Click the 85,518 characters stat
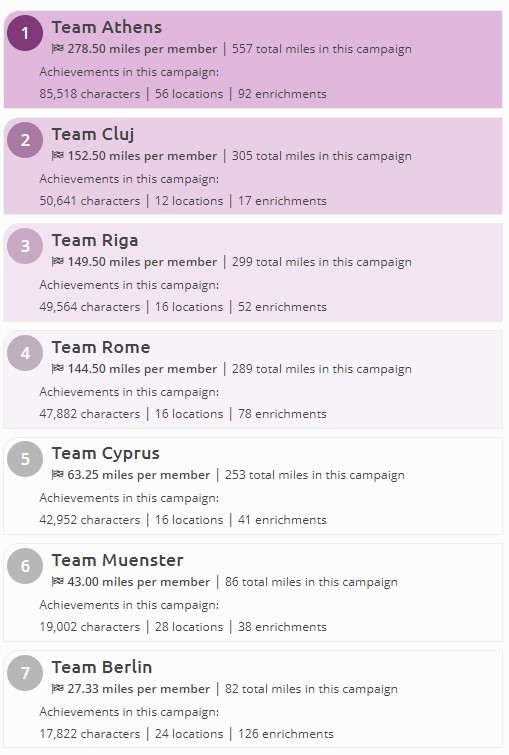509x755 pixels. coord(90,93)
